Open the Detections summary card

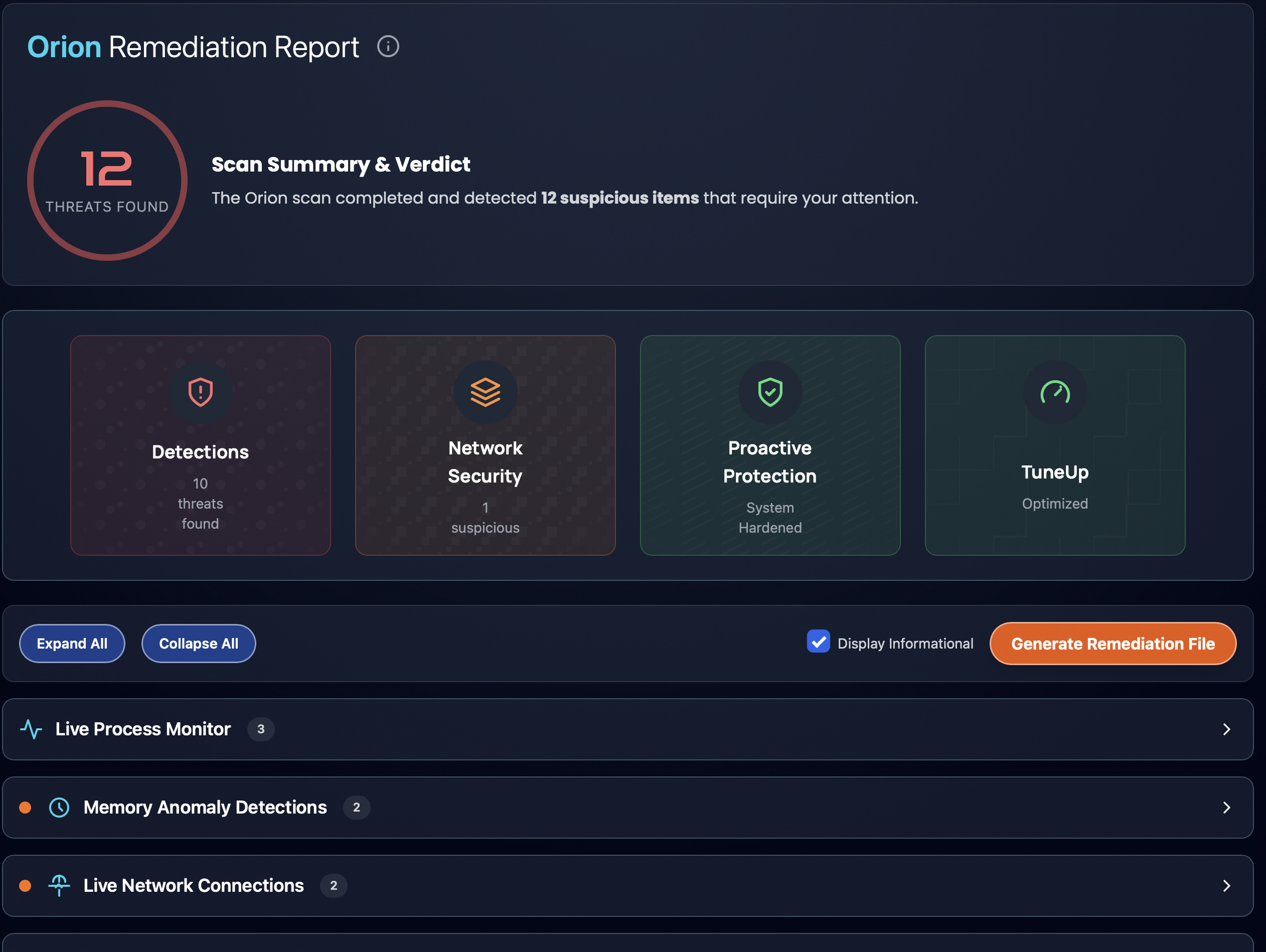pyautogui.click(x=200, y=445)
